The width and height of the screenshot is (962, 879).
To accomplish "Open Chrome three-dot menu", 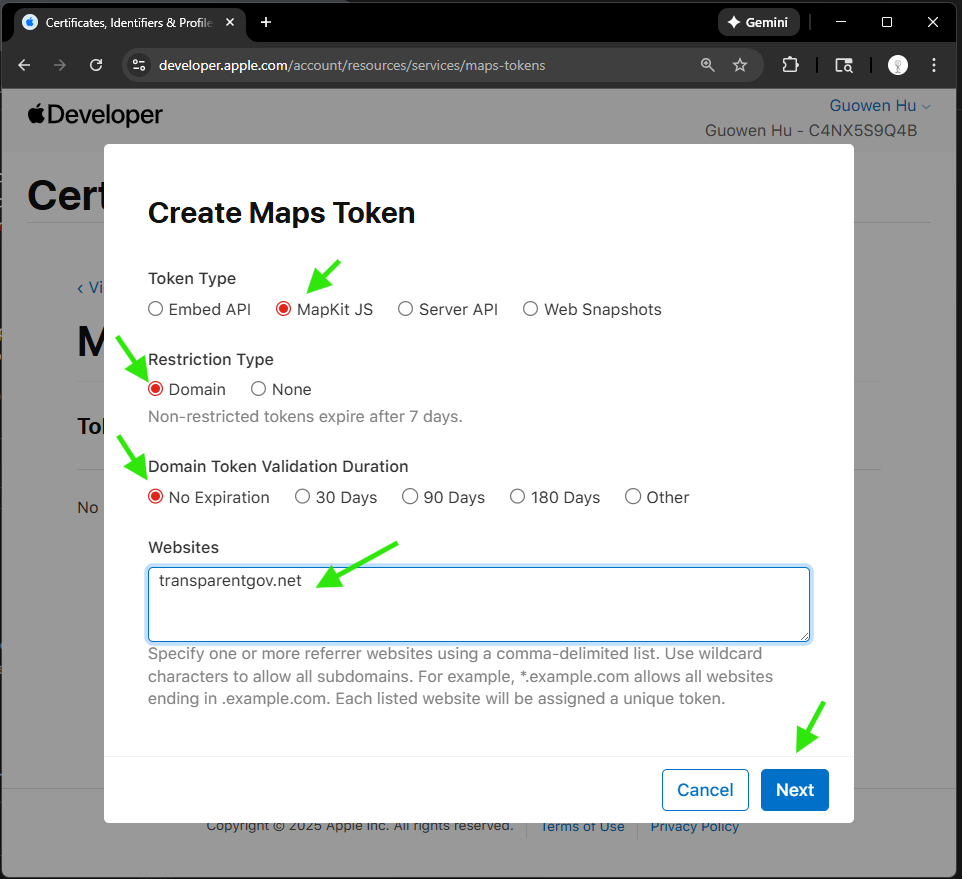I will pos(934,65).
